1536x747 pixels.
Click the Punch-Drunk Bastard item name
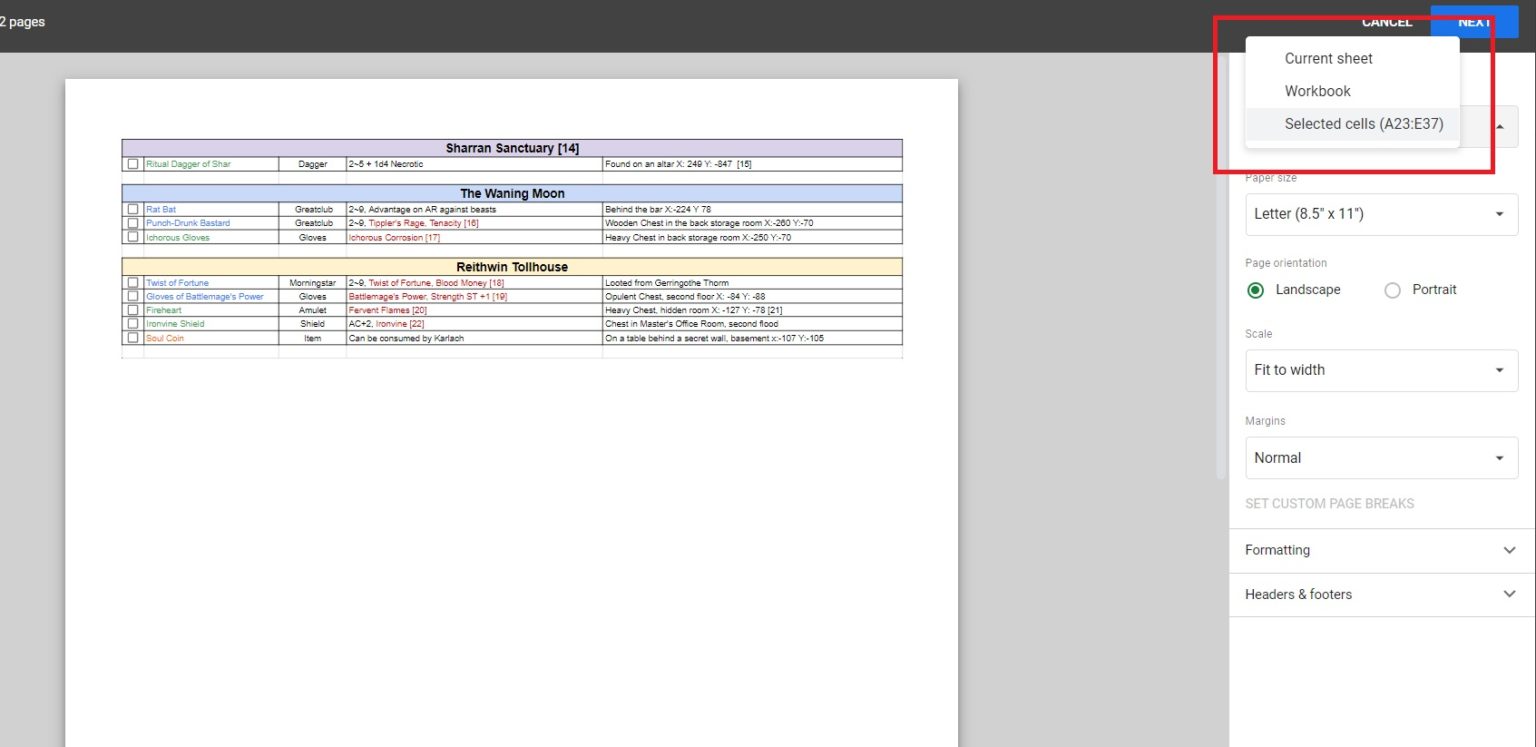188,223
